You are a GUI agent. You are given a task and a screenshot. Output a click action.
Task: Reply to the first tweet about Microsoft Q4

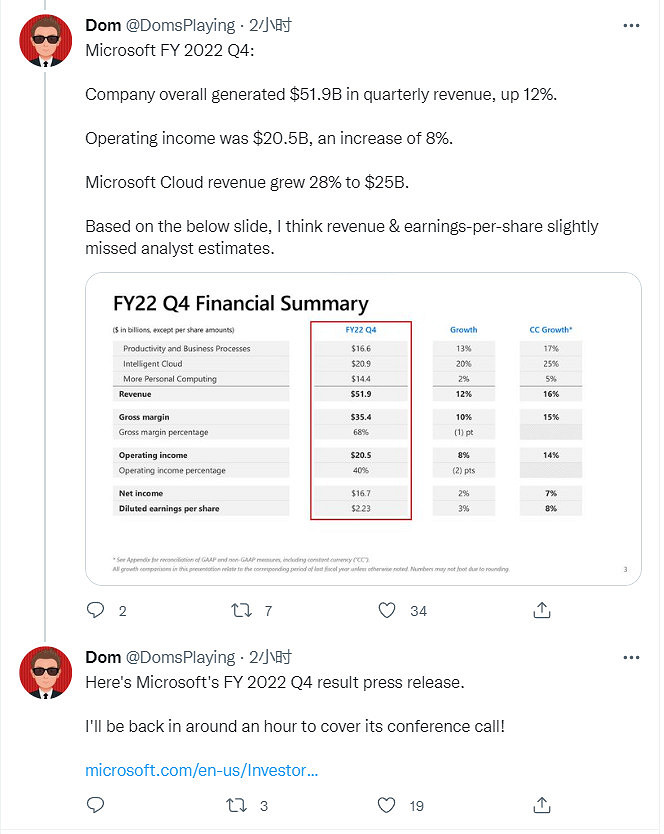click(x=96, y=610)
